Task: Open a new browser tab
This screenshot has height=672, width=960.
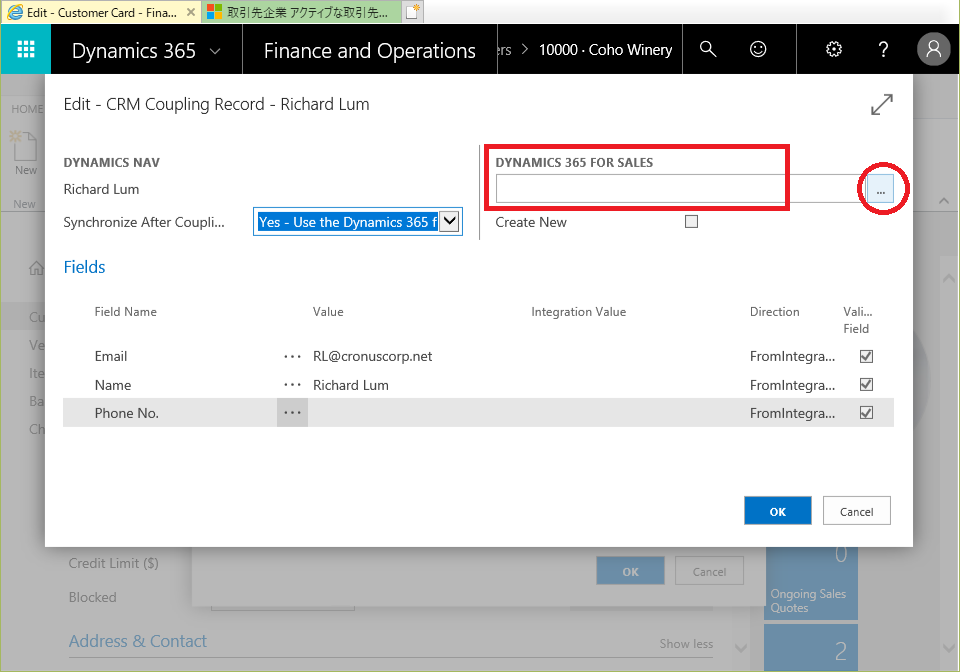Action: (413, 12)
